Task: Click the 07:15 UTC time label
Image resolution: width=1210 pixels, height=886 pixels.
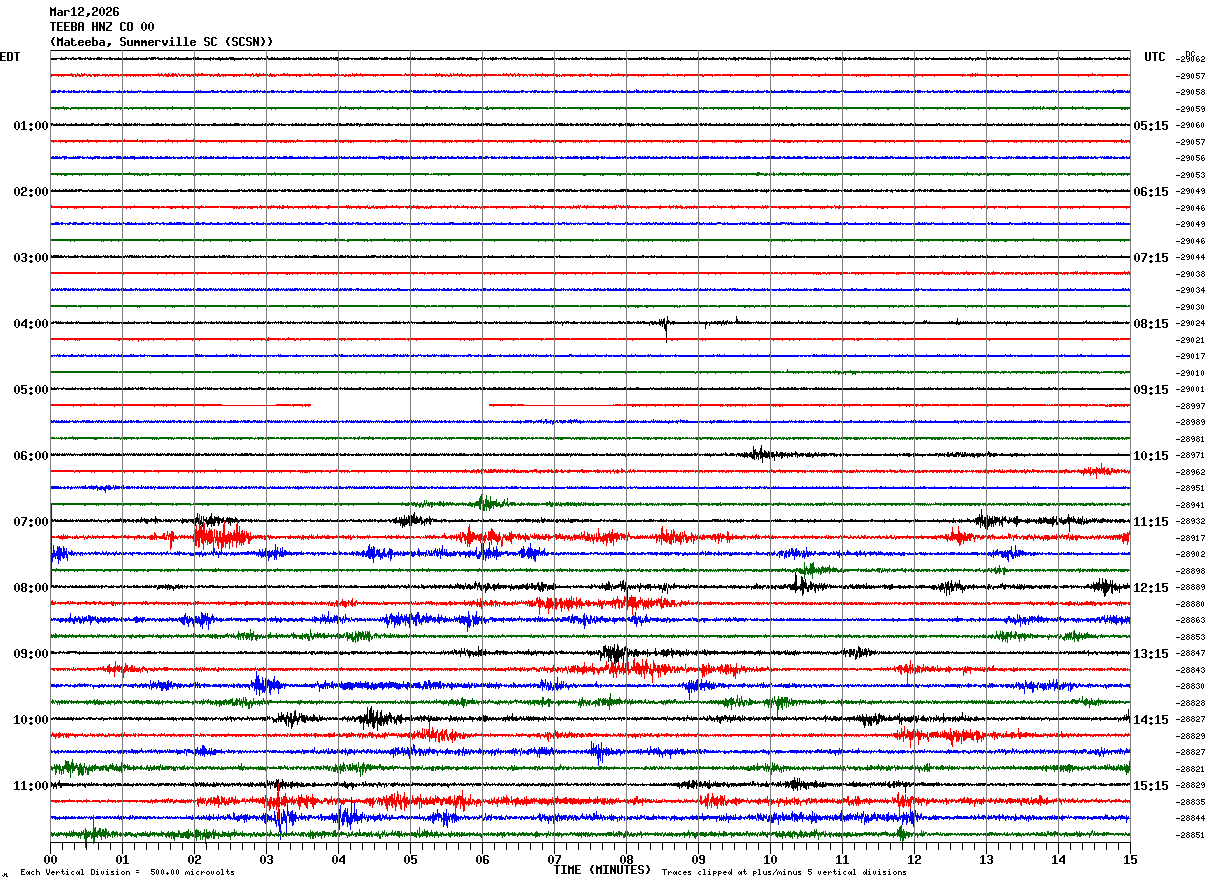Action: [x=1151, y=258]
